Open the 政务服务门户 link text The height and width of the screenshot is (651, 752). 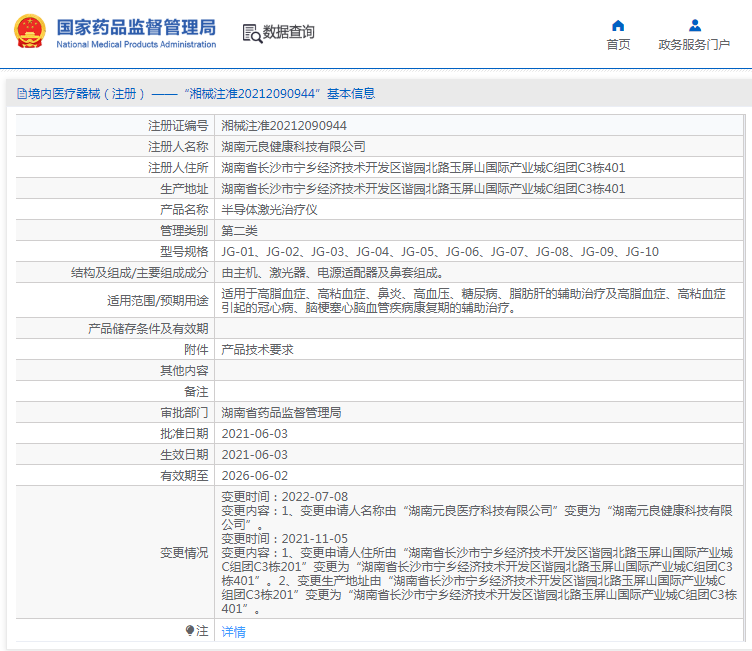coord(694,45)
